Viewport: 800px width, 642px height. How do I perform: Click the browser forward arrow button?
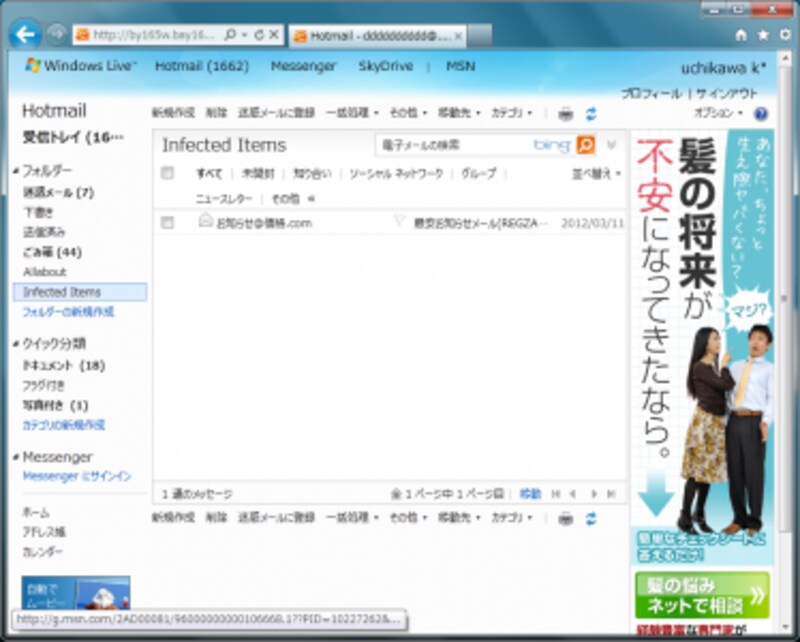57,34
